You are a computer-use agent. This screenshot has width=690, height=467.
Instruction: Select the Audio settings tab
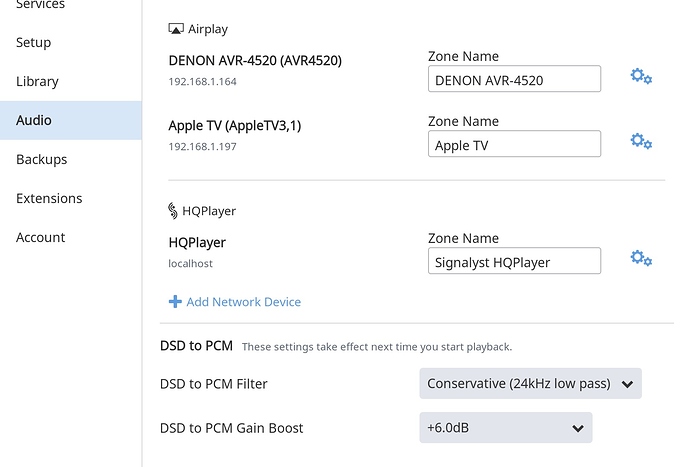(71, 120)
